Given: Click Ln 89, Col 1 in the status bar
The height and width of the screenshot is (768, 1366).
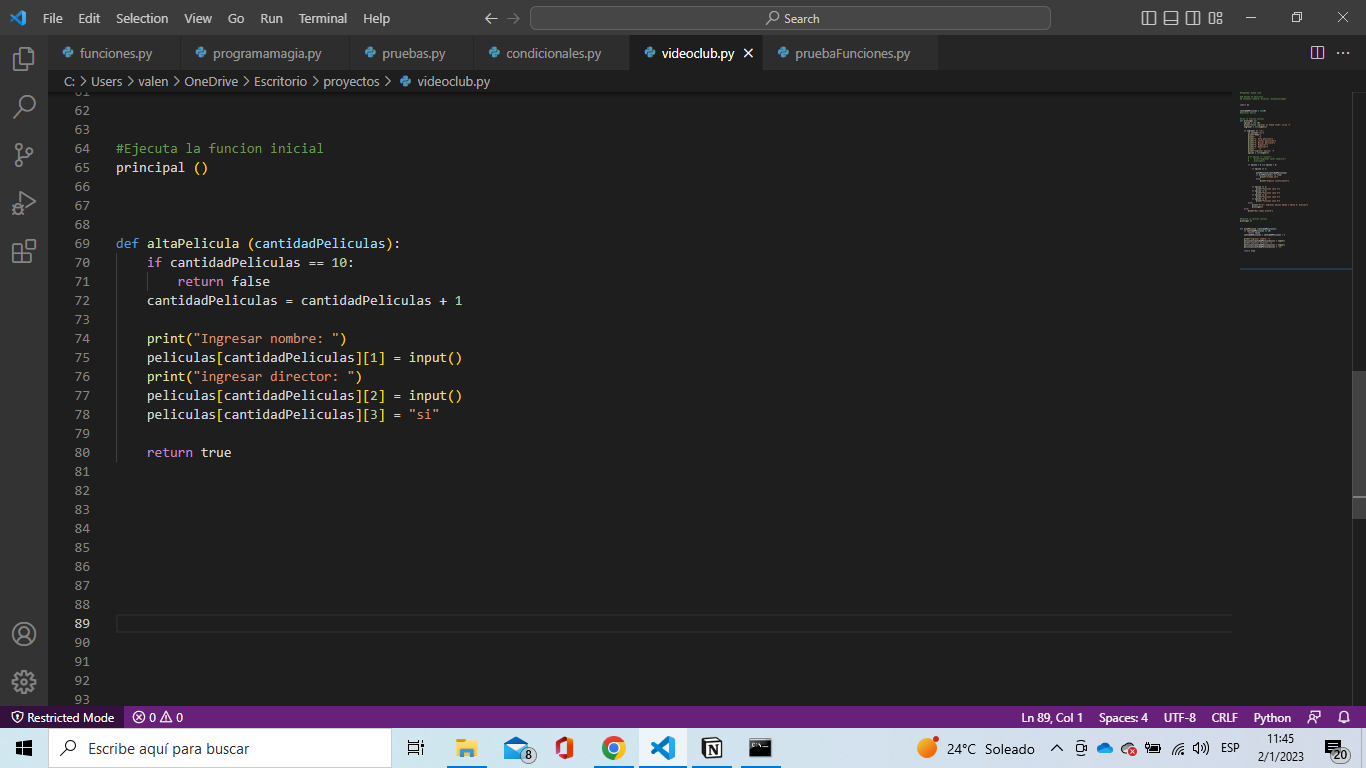Looking at the screenshot, I should pyautogui.click(x=1052, y=717).
